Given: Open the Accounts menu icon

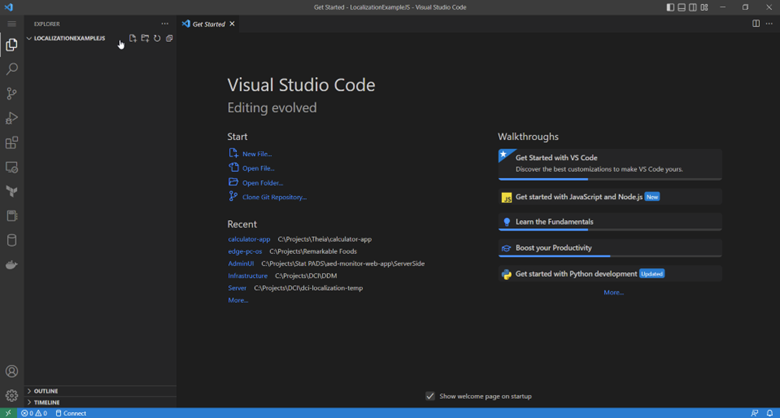Looking at the screenshot, I should [11, 371].
